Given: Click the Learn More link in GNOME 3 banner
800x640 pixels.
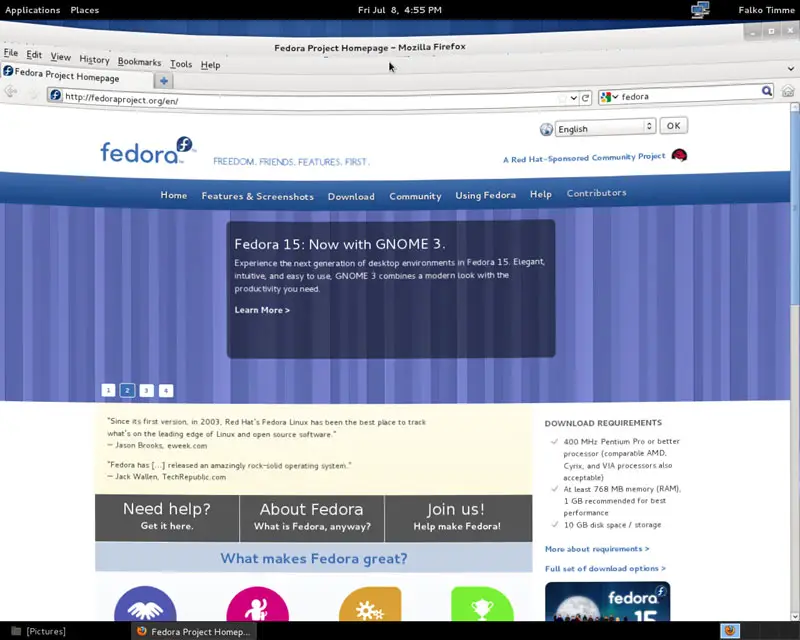Looking at the screenshot, I should [x=262, y=310].
